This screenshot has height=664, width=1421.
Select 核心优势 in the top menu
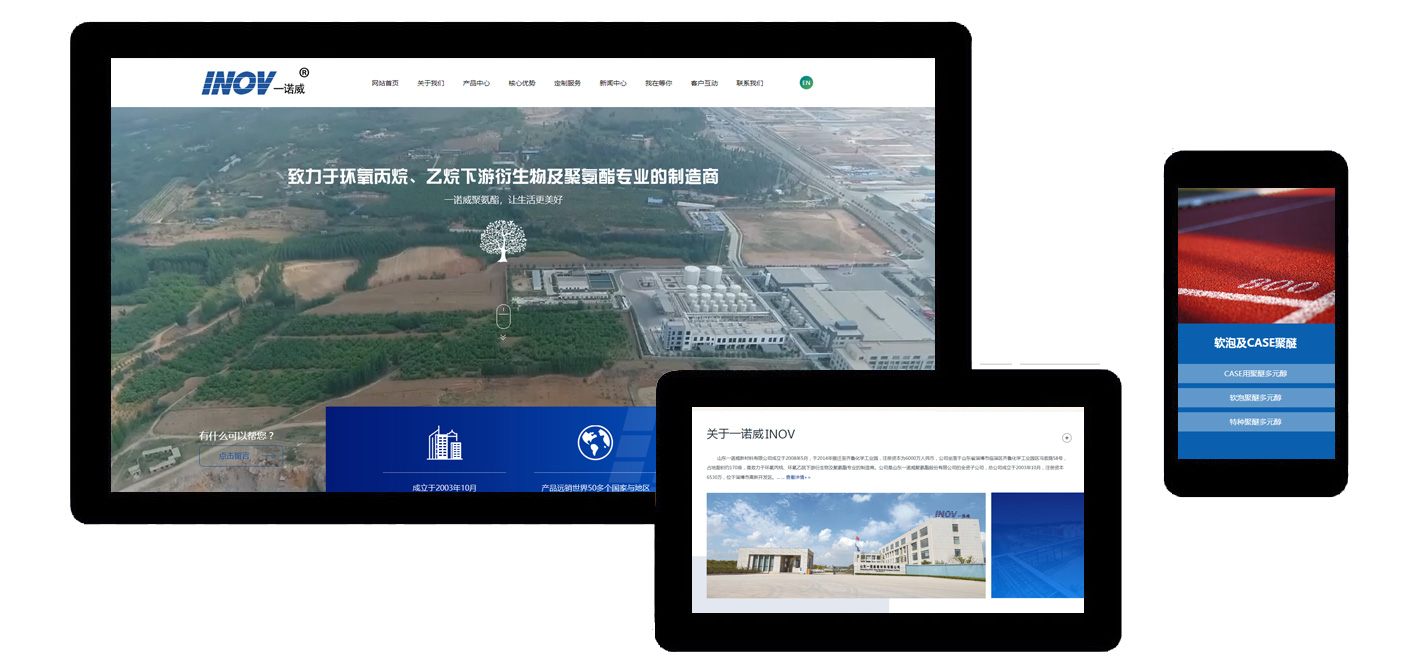coord(522,83)
